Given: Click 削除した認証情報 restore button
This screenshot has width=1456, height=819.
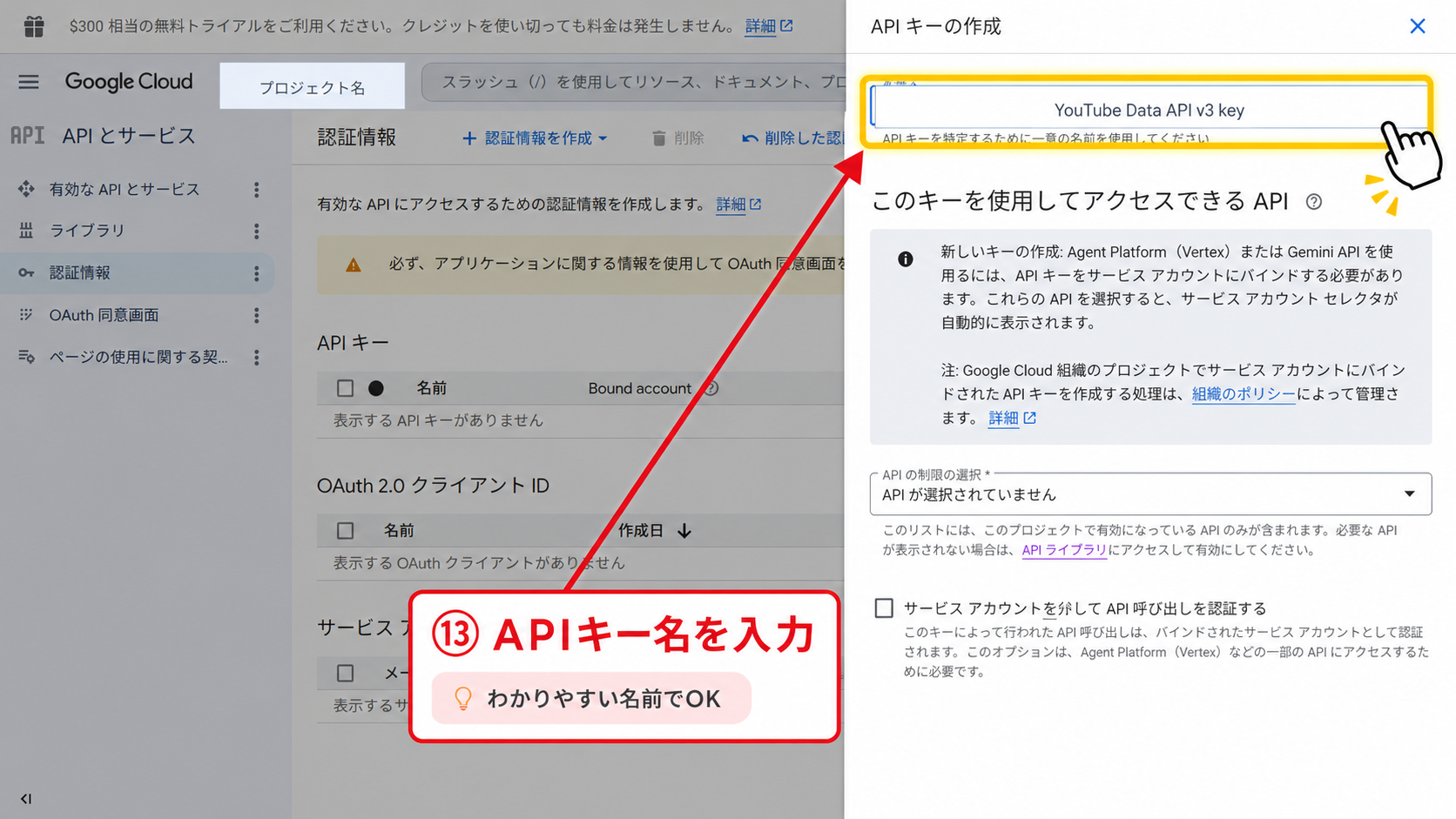Looking at the screenshot, I should point(792,138).
